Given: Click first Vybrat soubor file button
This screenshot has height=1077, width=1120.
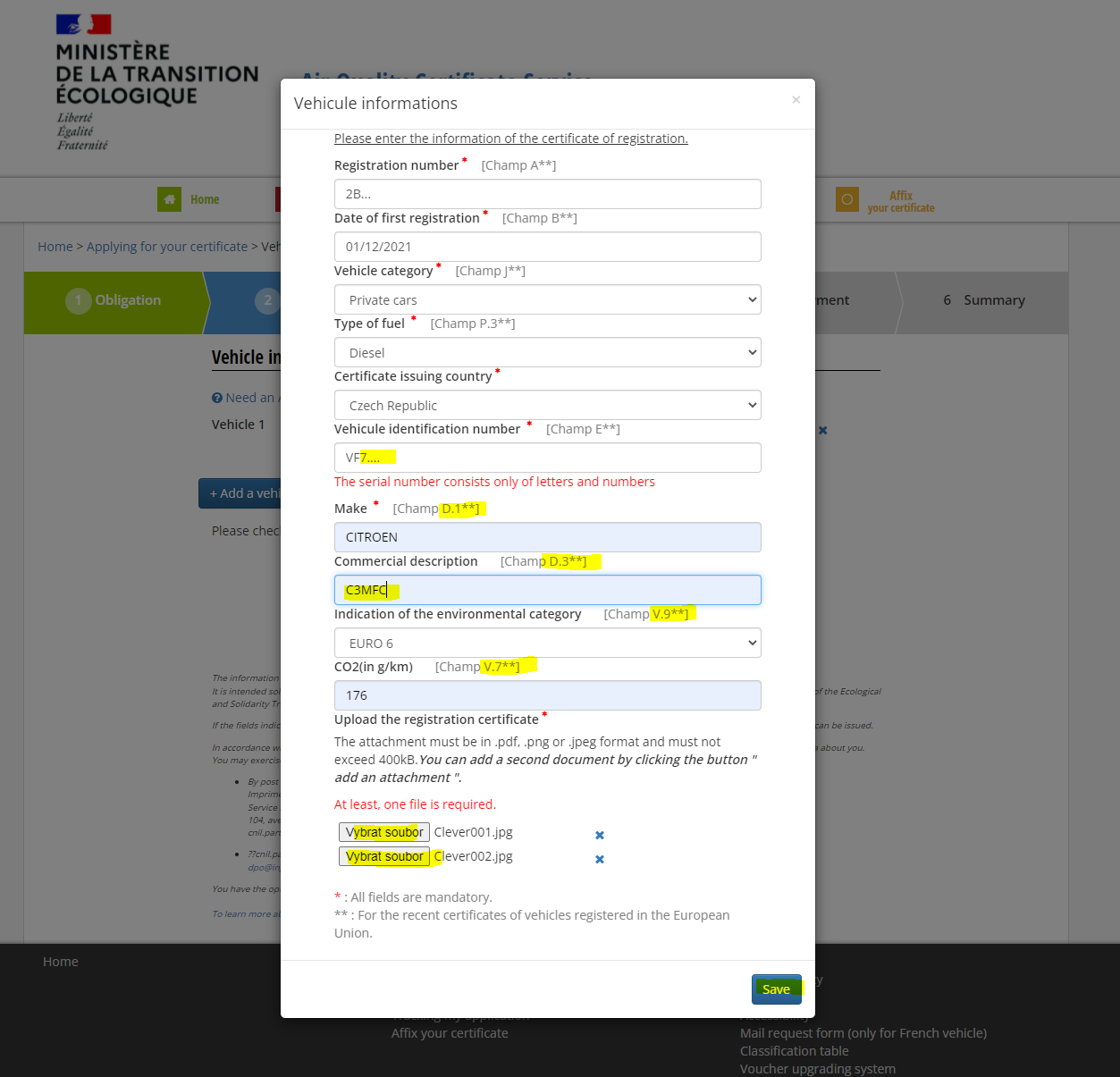Looking at the screenshot, I should coord(384,832).
